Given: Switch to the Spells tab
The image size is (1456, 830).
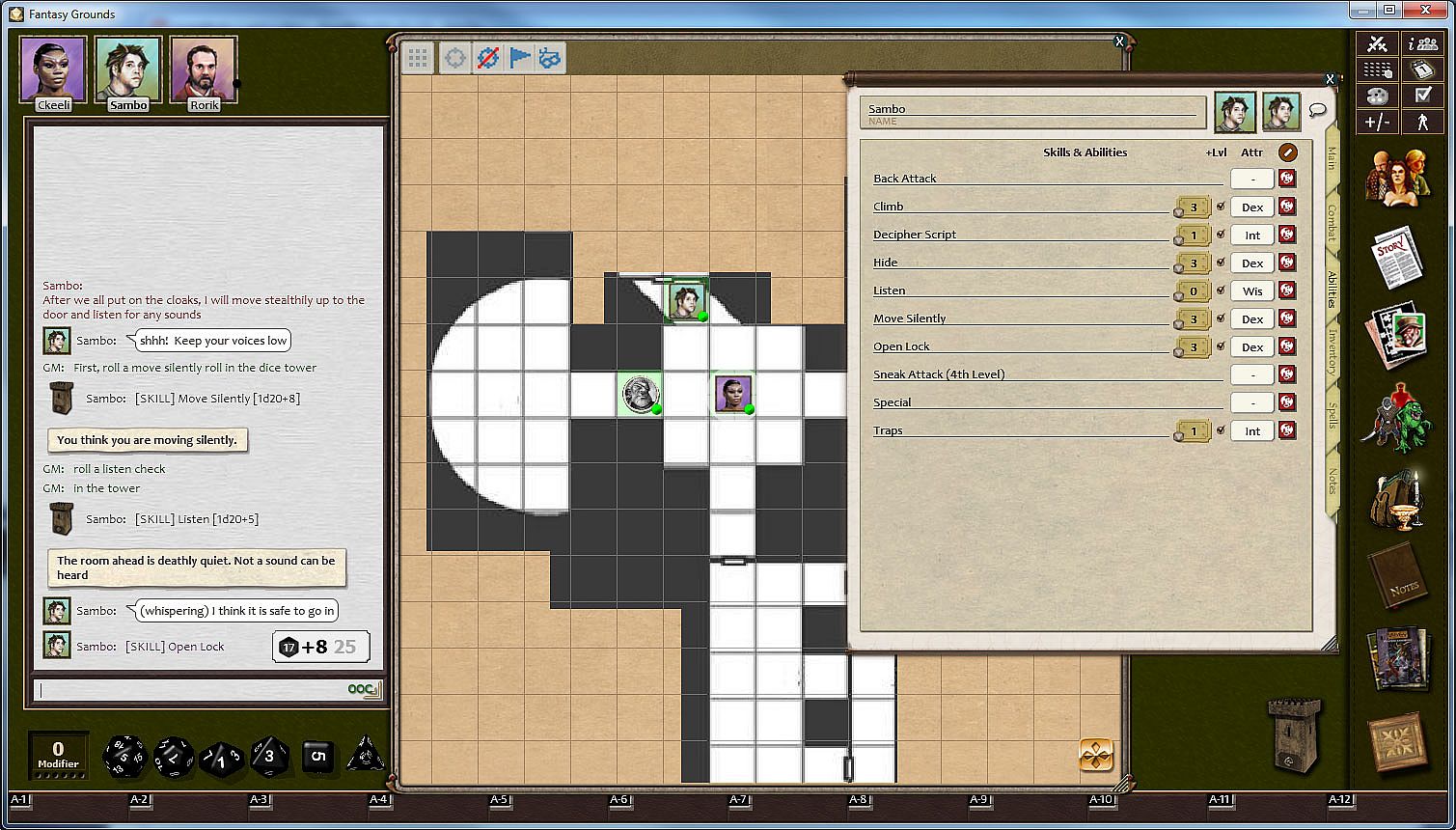Looking at the screenshot, I should point(1332,416).
